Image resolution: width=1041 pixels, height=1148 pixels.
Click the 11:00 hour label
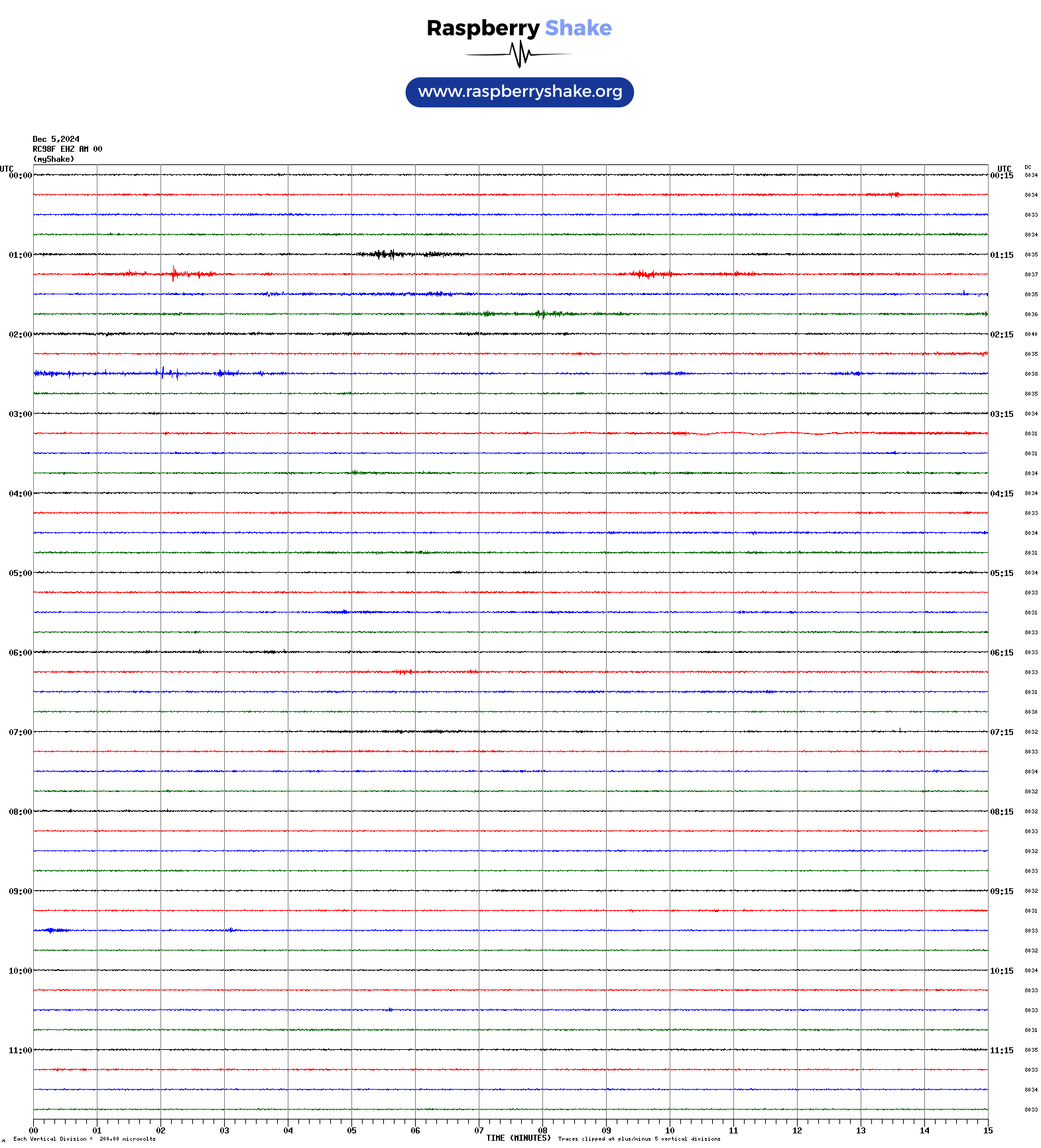(x=21, y=1051)
